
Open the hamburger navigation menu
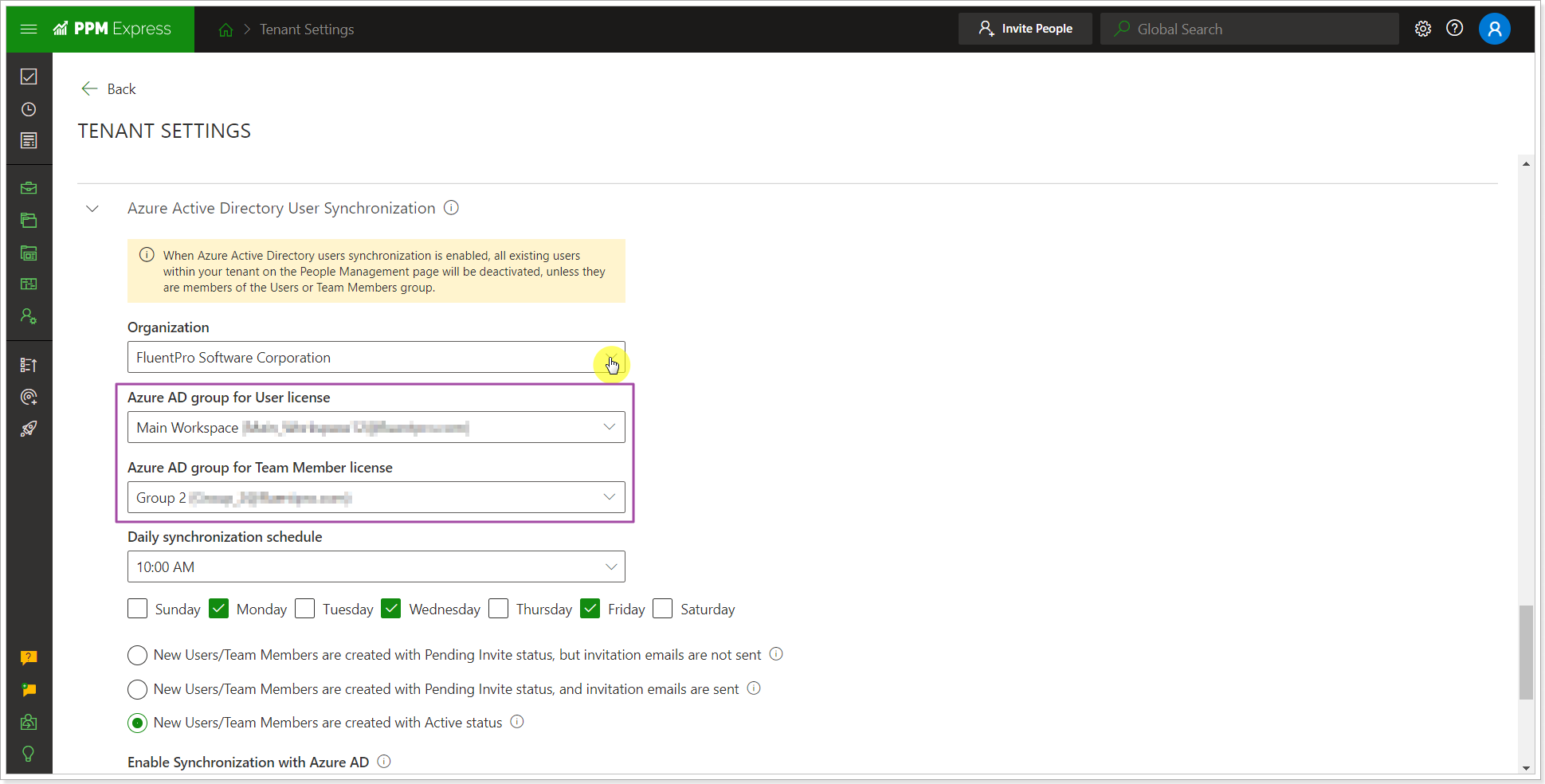(x=29, y=29)
